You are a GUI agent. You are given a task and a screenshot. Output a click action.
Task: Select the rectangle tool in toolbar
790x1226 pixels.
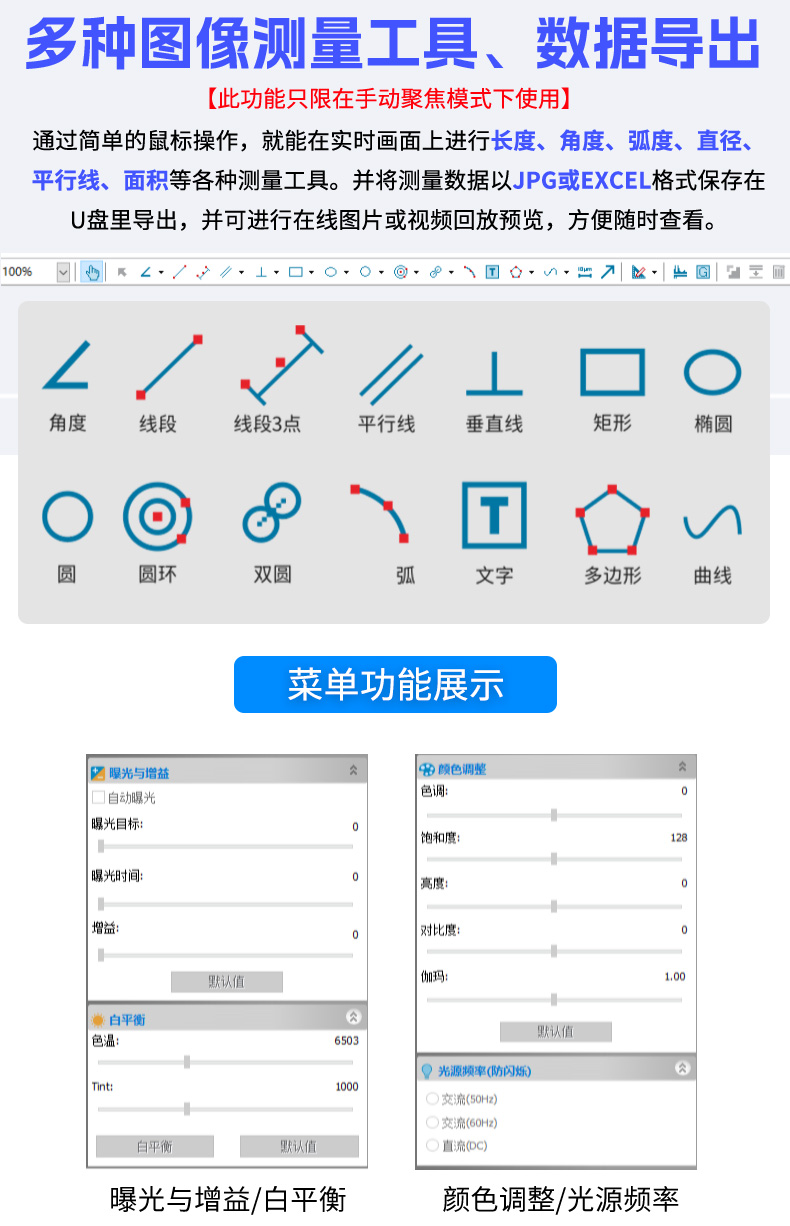tap(296, 272)
